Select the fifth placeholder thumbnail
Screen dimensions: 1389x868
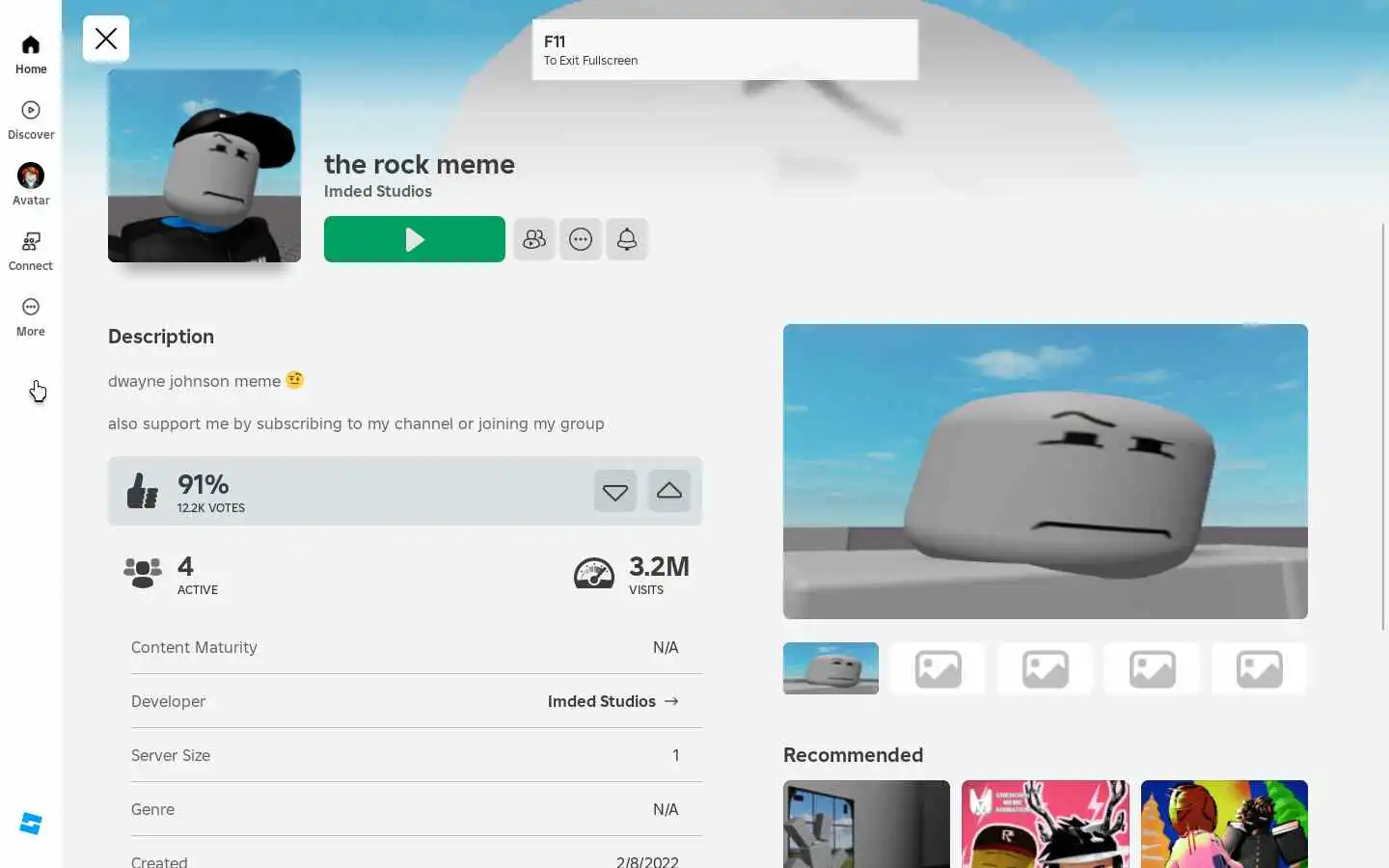tap(1259, 668)
